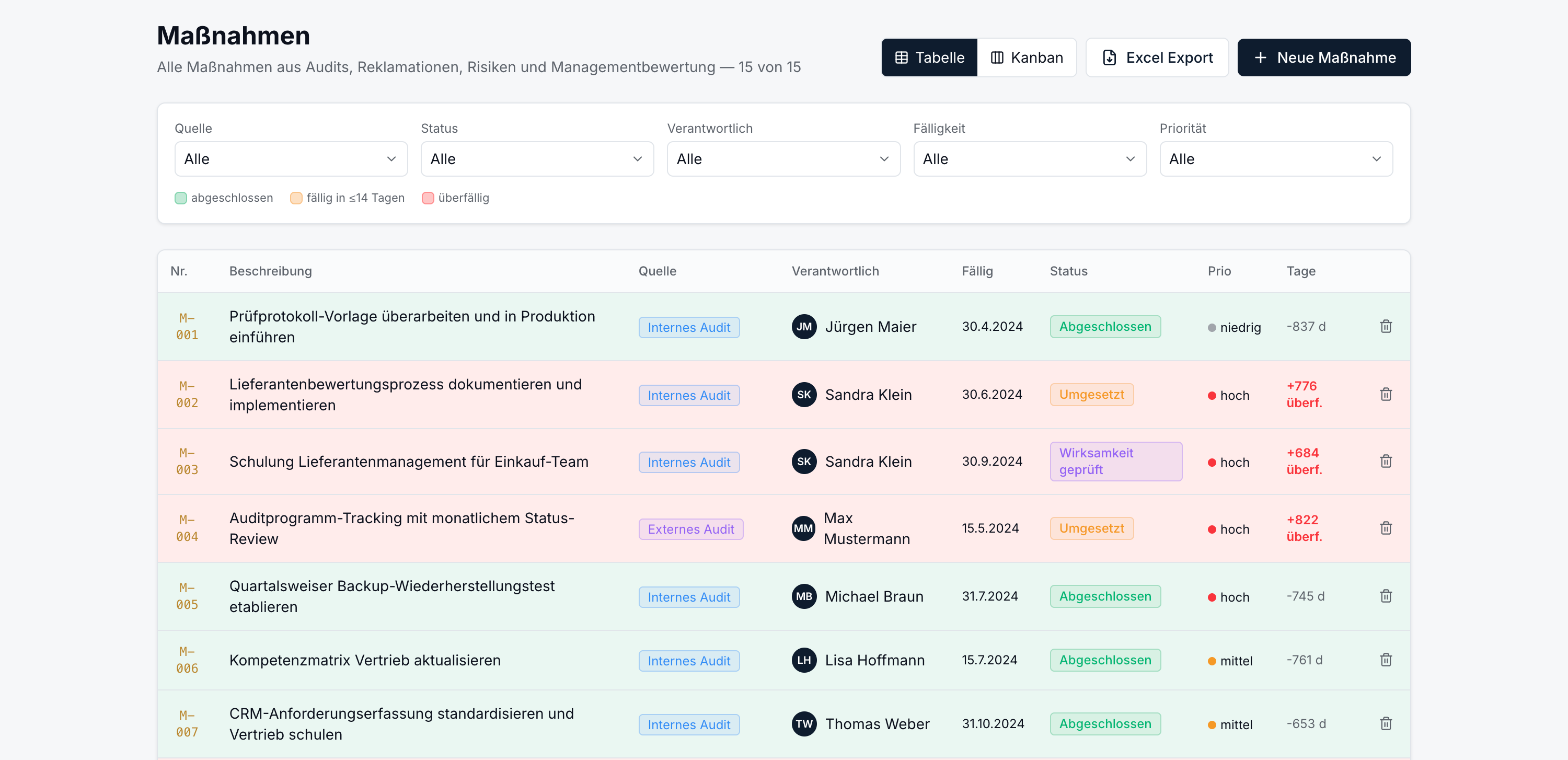Open the Quelle filter dropdown
The height and width of the screenshot is (760, 1568).
291,159
